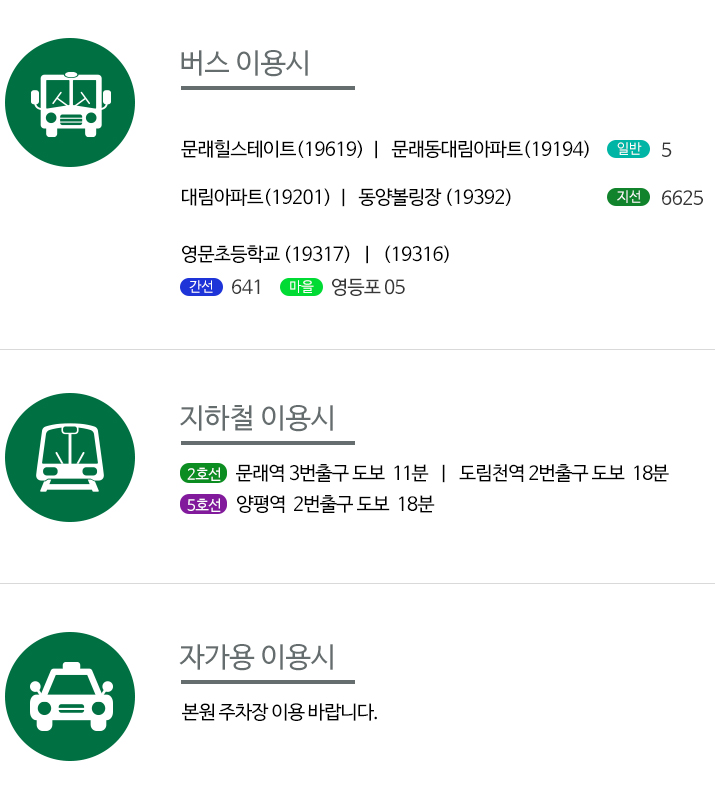This screenshot has height=810, width=715.
Task: Click bus stop 문래동대림아파트(19194)
Action: point(490,149)
